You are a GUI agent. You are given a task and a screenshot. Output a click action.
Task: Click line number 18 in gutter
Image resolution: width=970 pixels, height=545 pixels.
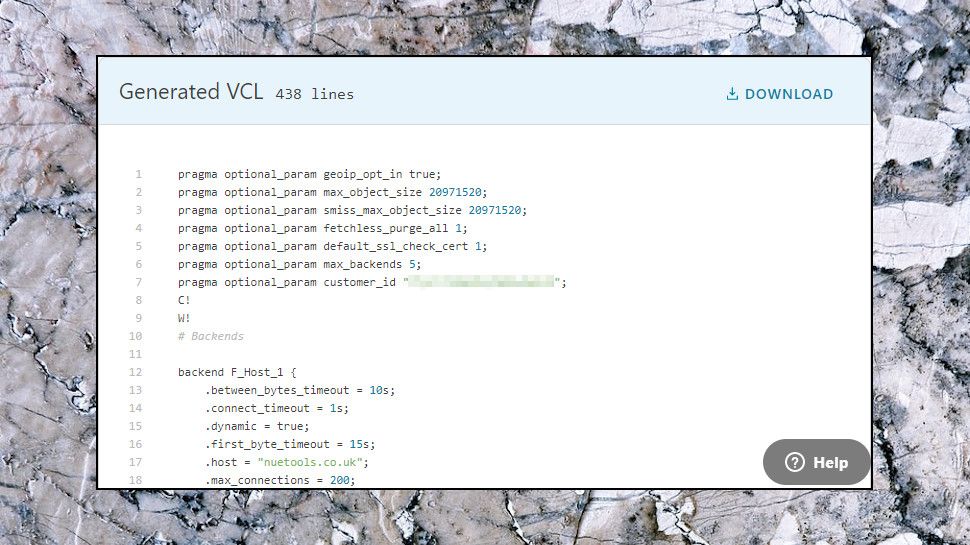[136, 480]
